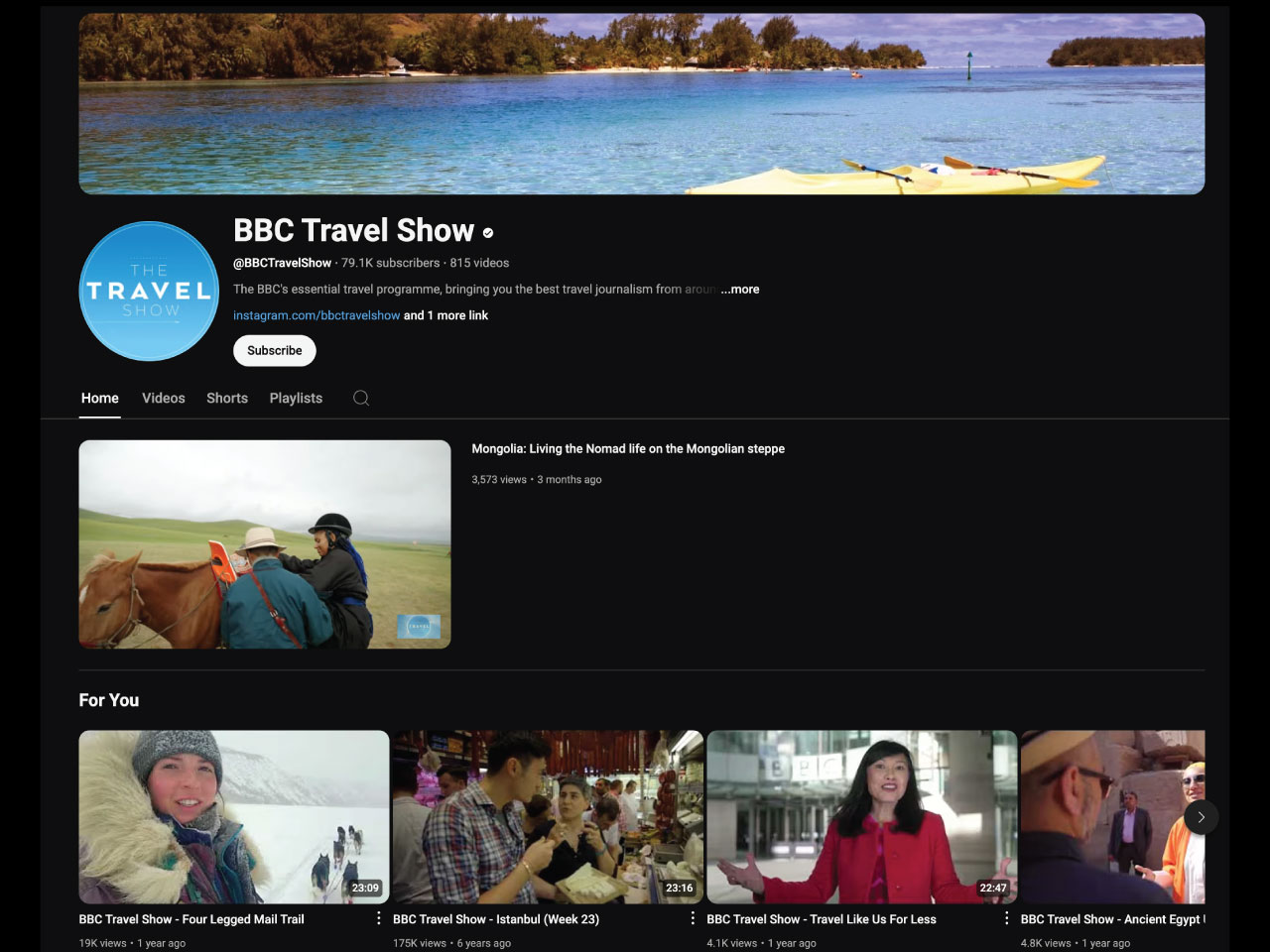1270x952 pixels.
Task: Open 'BBC Travel Show - Travel Like Us For Less' title
Action: point(822,919)
